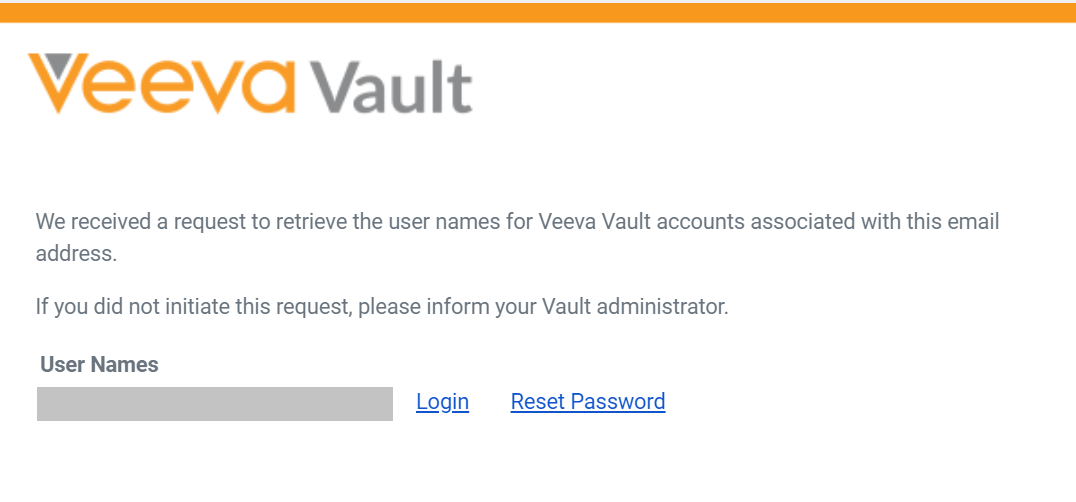1076x502 pixels.
Task: Click the sentence starting 'If you did not'
Action: pyautogui.click(x=382, y=307)
